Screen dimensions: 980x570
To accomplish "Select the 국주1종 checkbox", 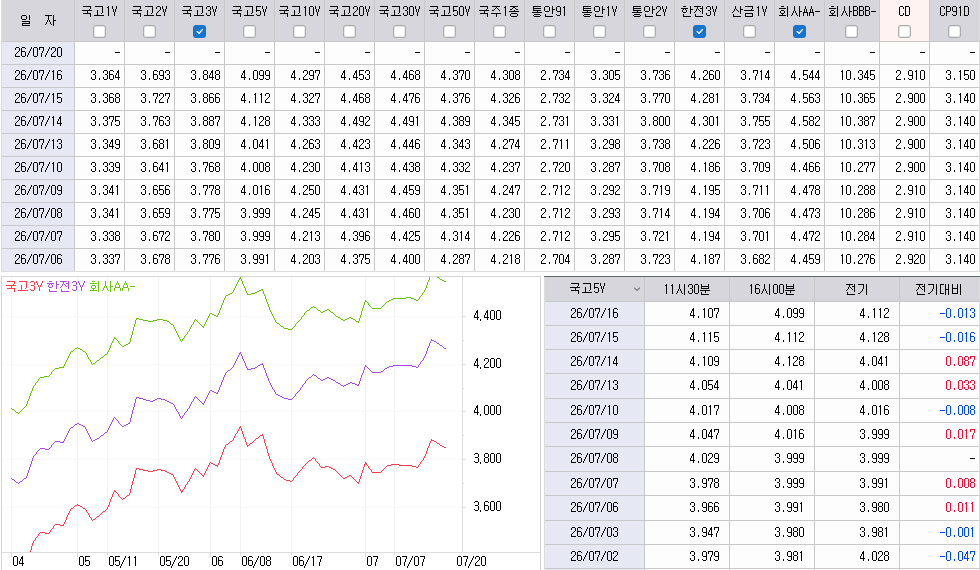I will [499, 31].
